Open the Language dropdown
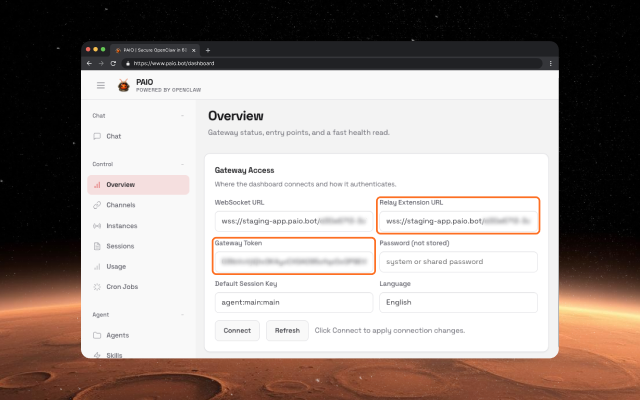640x400 pixels. tap(457, 302)
